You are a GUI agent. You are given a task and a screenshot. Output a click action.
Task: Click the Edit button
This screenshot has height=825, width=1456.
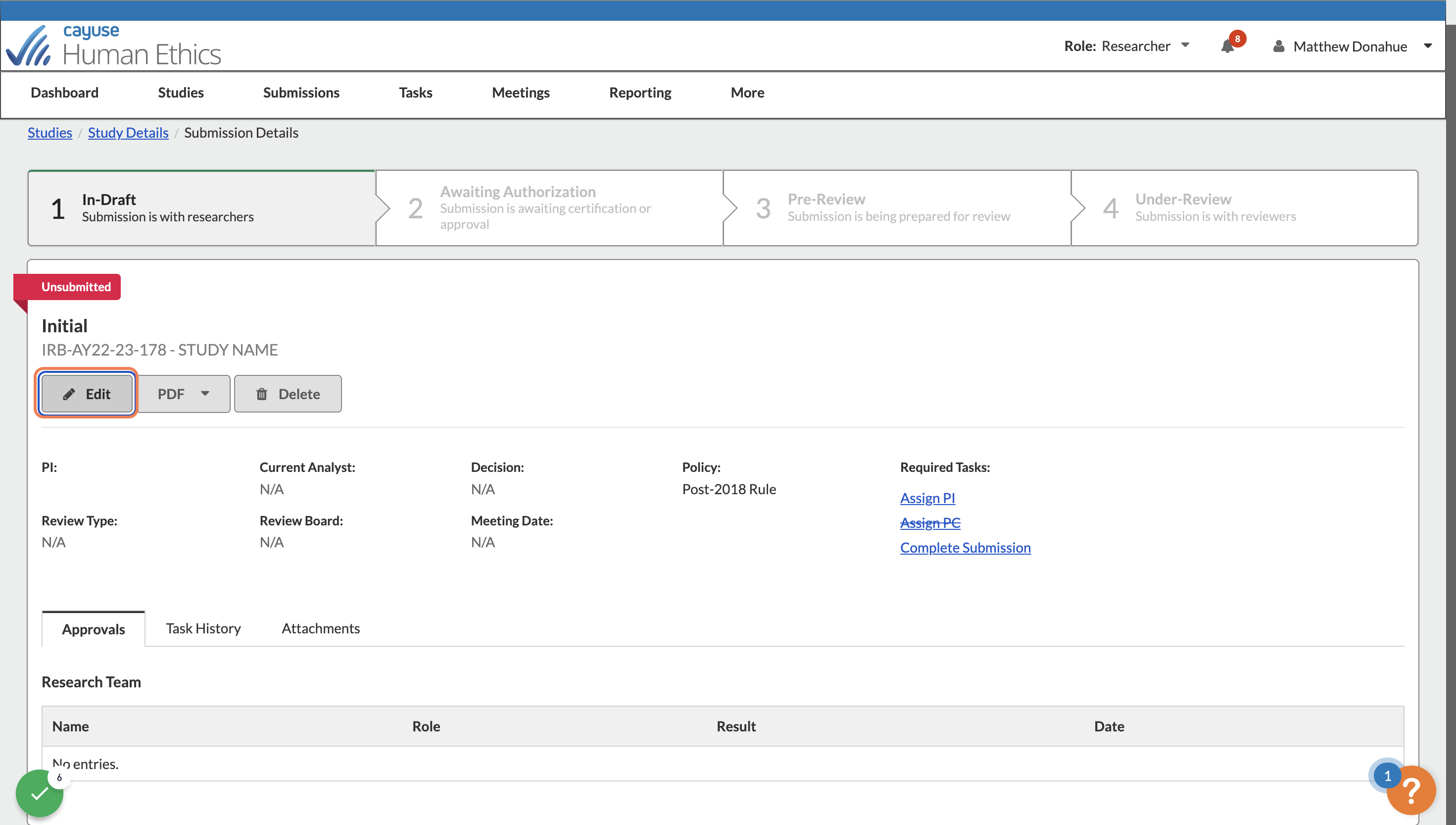click(87, 393)
